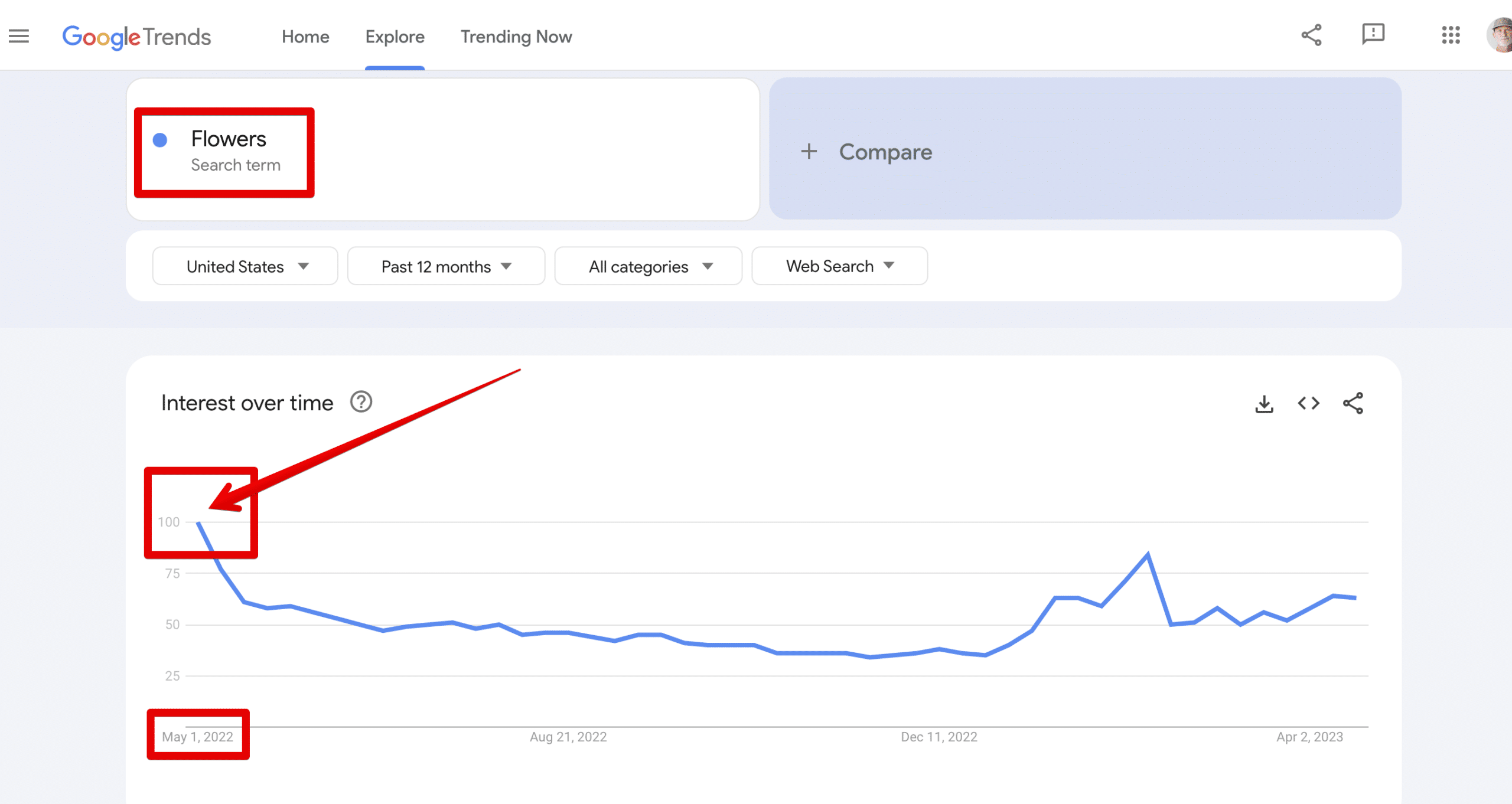Select the Explore tab
Viewport: 1512px width, 804px height.
[x=395, y=37]
